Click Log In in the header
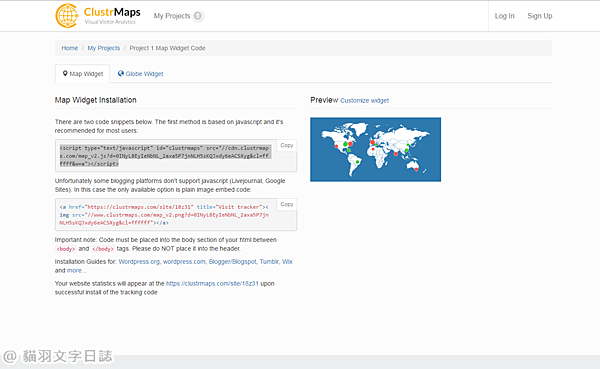This screenshot has height=369, width=600. point(504,16)
